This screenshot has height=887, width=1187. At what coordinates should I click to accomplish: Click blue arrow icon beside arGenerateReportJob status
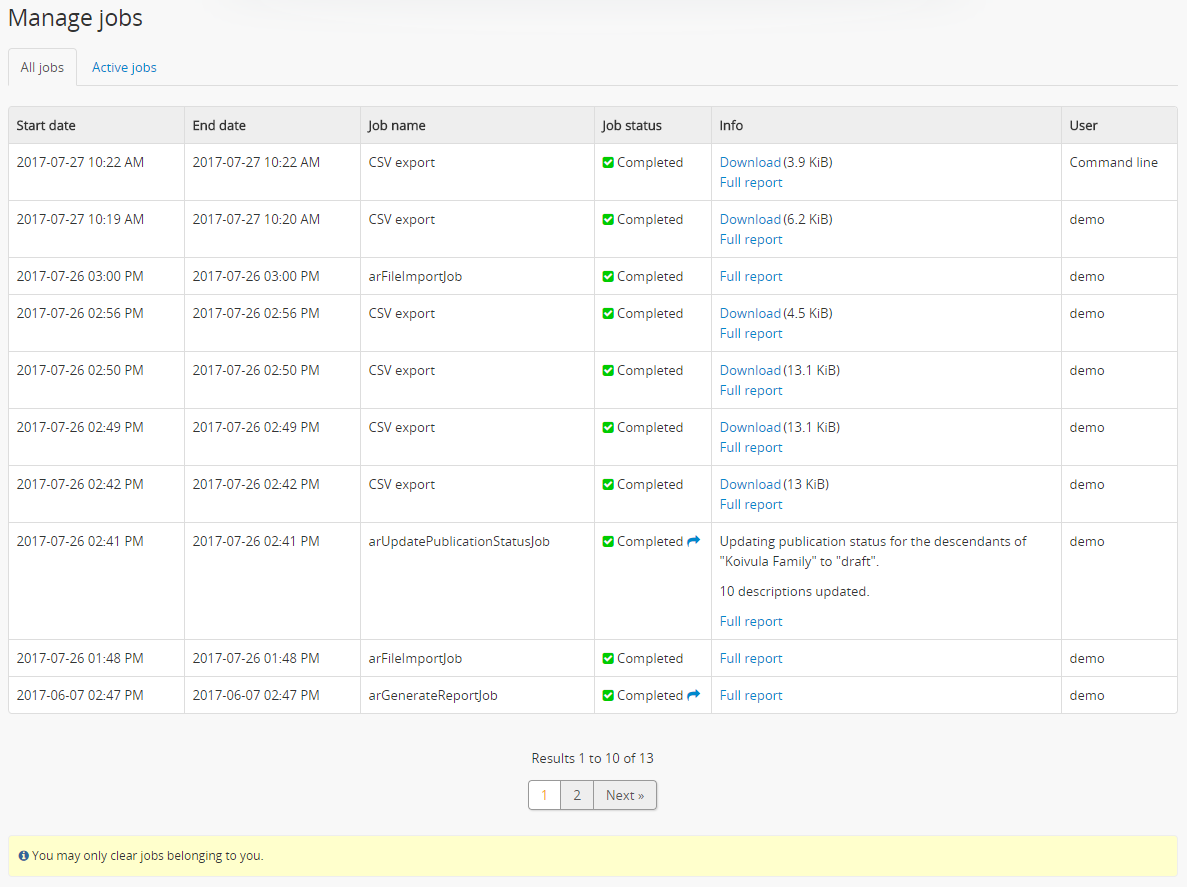[693, 695]
